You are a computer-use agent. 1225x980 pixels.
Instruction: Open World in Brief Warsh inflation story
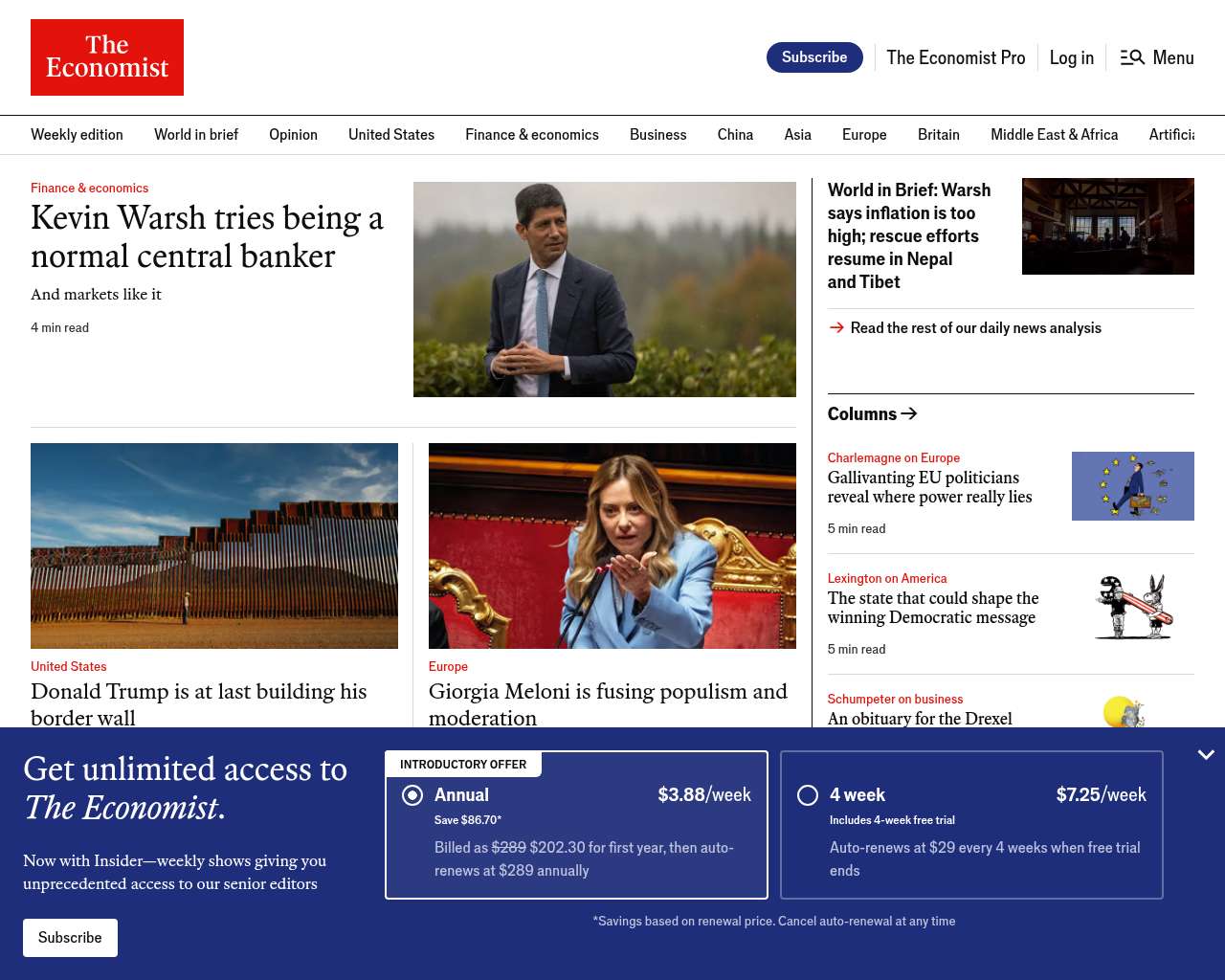[909, 235]
